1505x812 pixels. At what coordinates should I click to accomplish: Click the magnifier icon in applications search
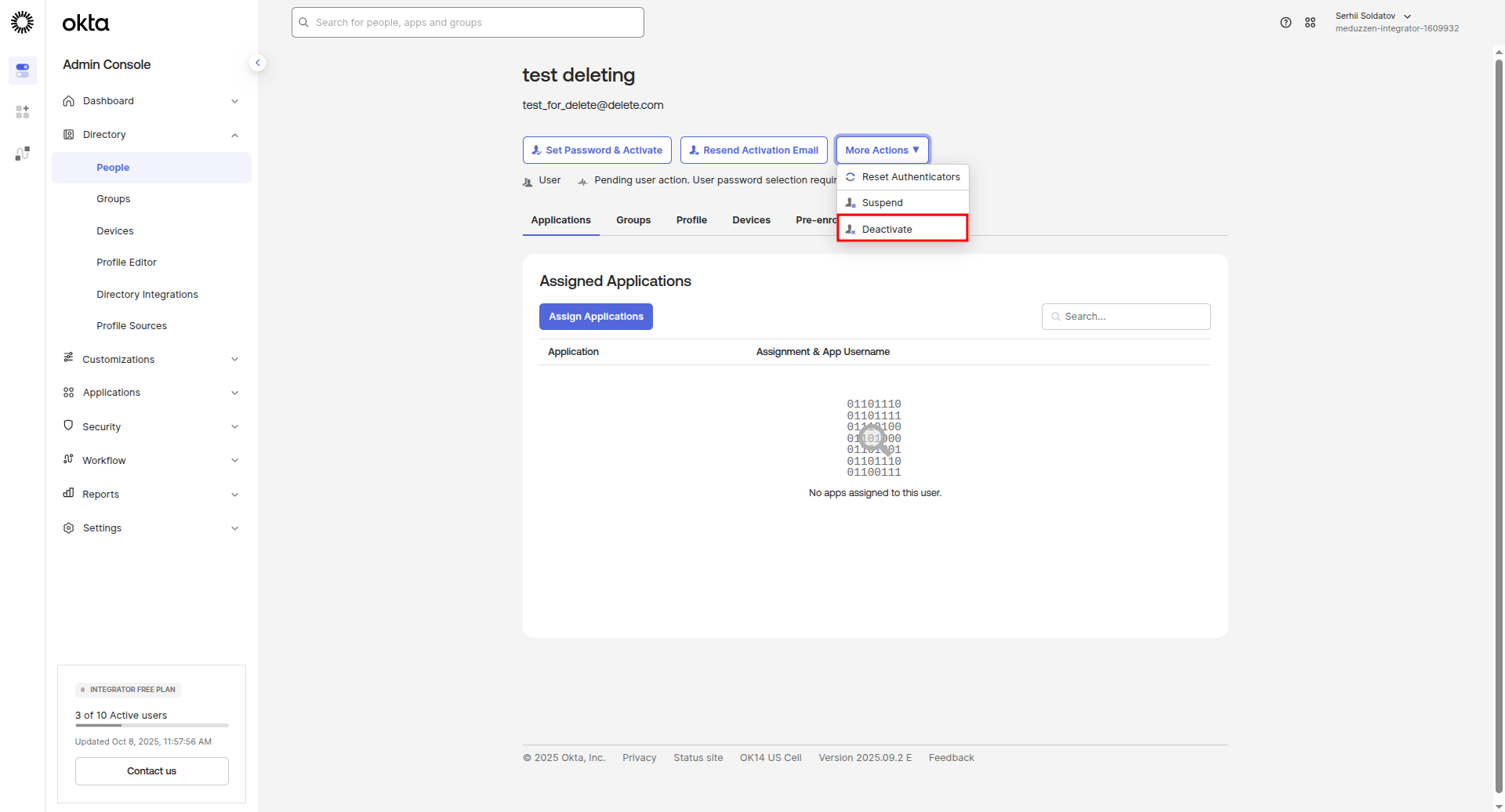[1056, 317]
